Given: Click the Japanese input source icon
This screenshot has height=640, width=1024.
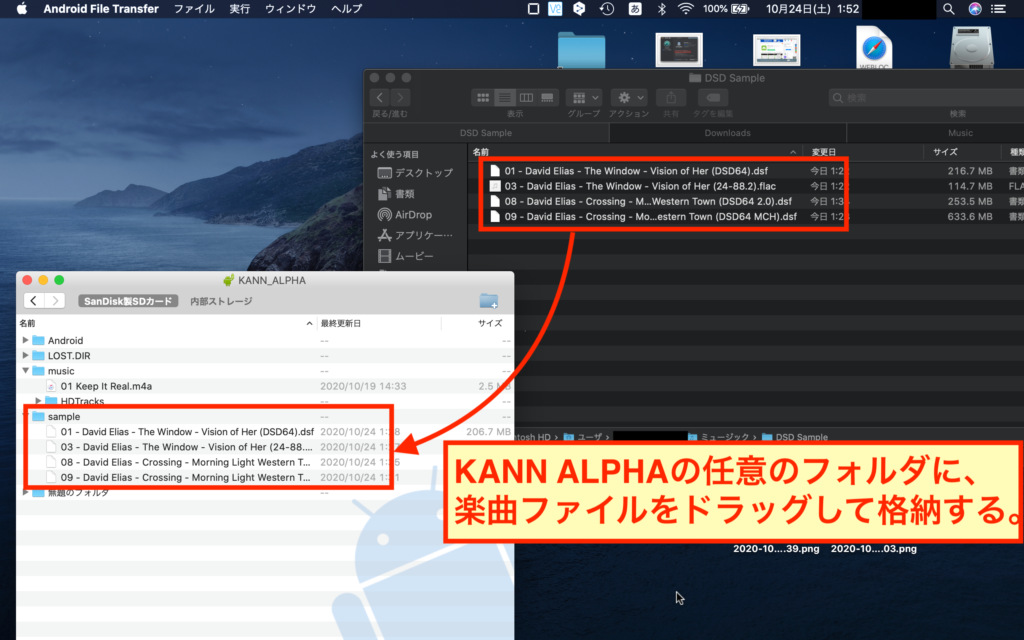Looking at the screenshot, I should click(x=635, y=8).
